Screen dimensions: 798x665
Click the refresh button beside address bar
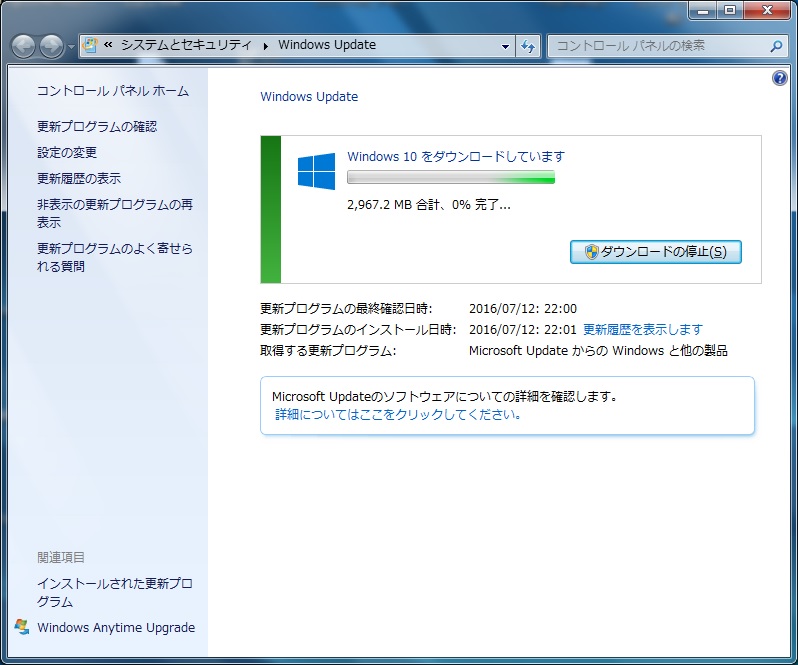(x=528, y=46)
